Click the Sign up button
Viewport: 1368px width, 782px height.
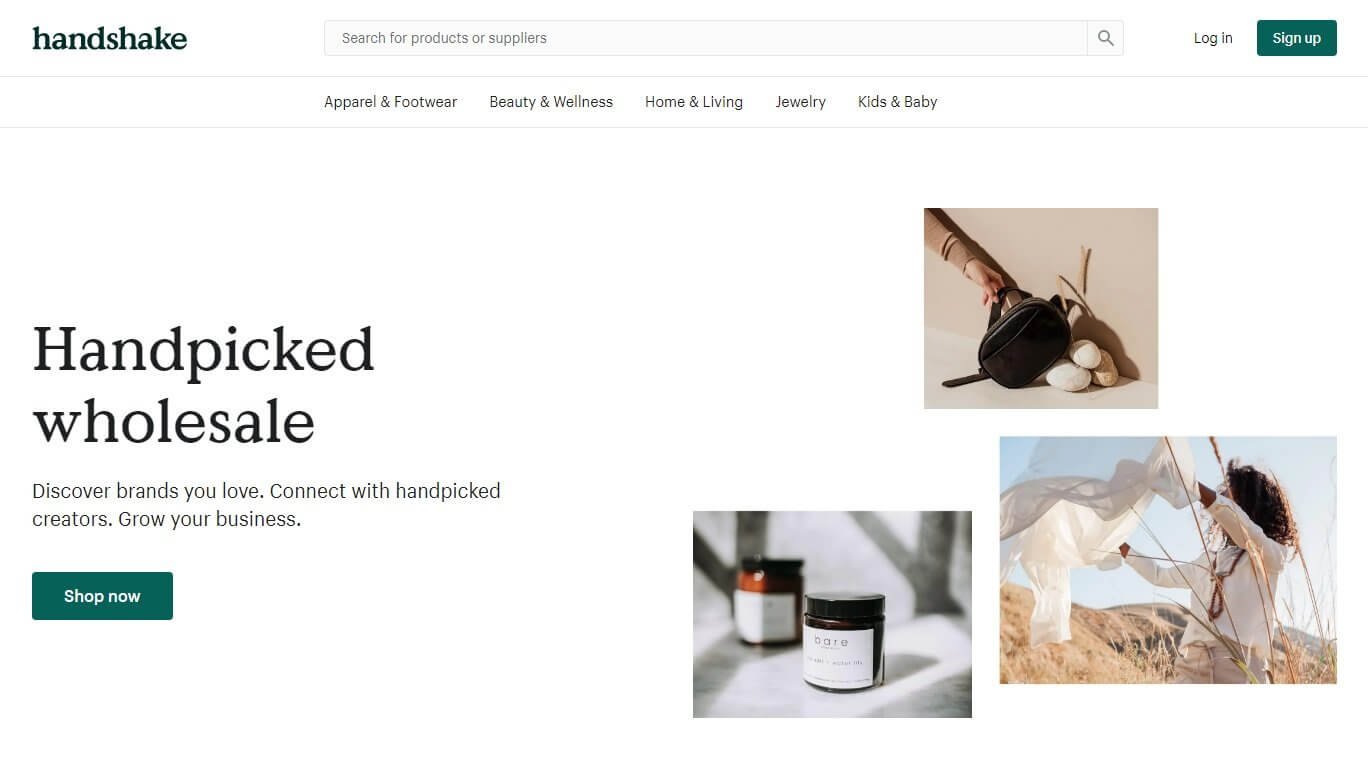click(x=1296, y=38)
